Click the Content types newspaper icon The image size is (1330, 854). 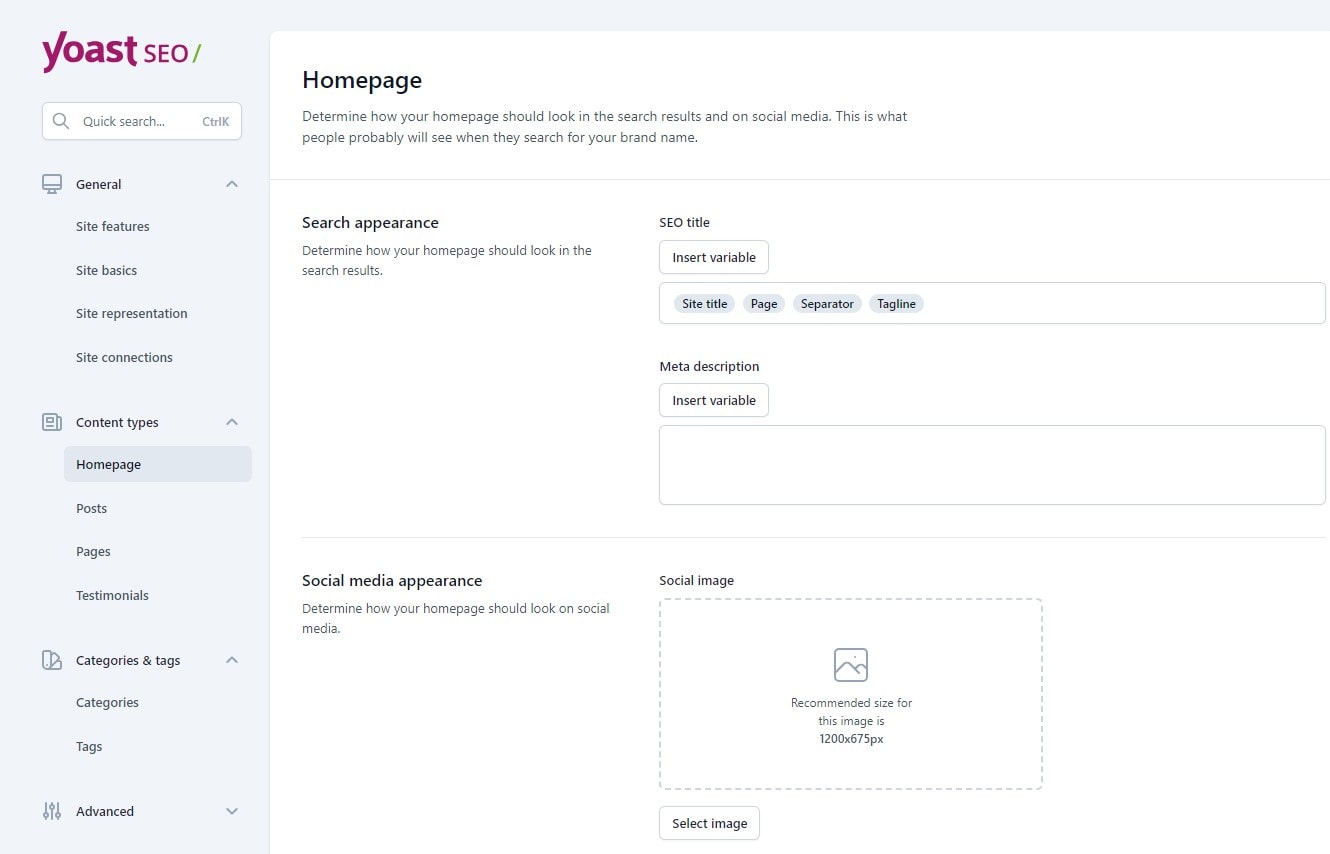coord(52,422)
